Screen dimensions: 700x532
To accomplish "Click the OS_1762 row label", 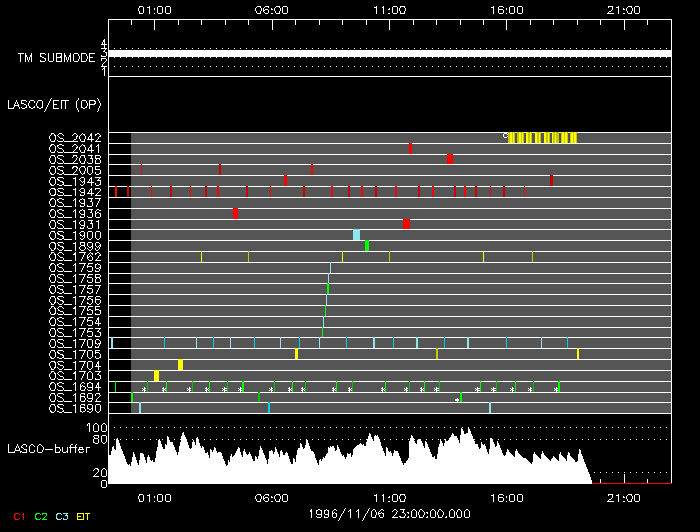I will pos(75,257).
